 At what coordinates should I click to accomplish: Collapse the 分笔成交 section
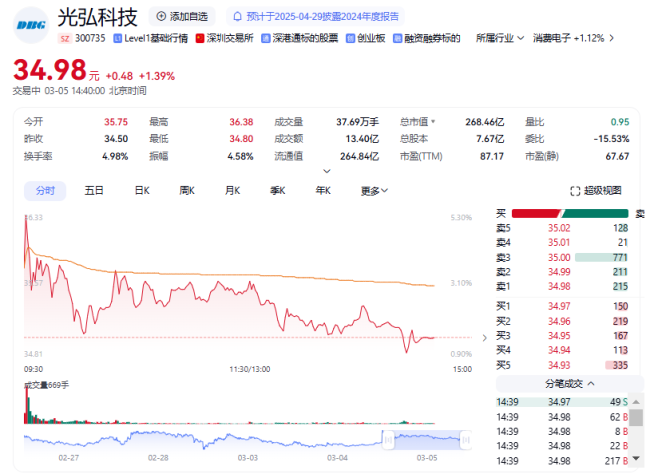tap(570, 384)
